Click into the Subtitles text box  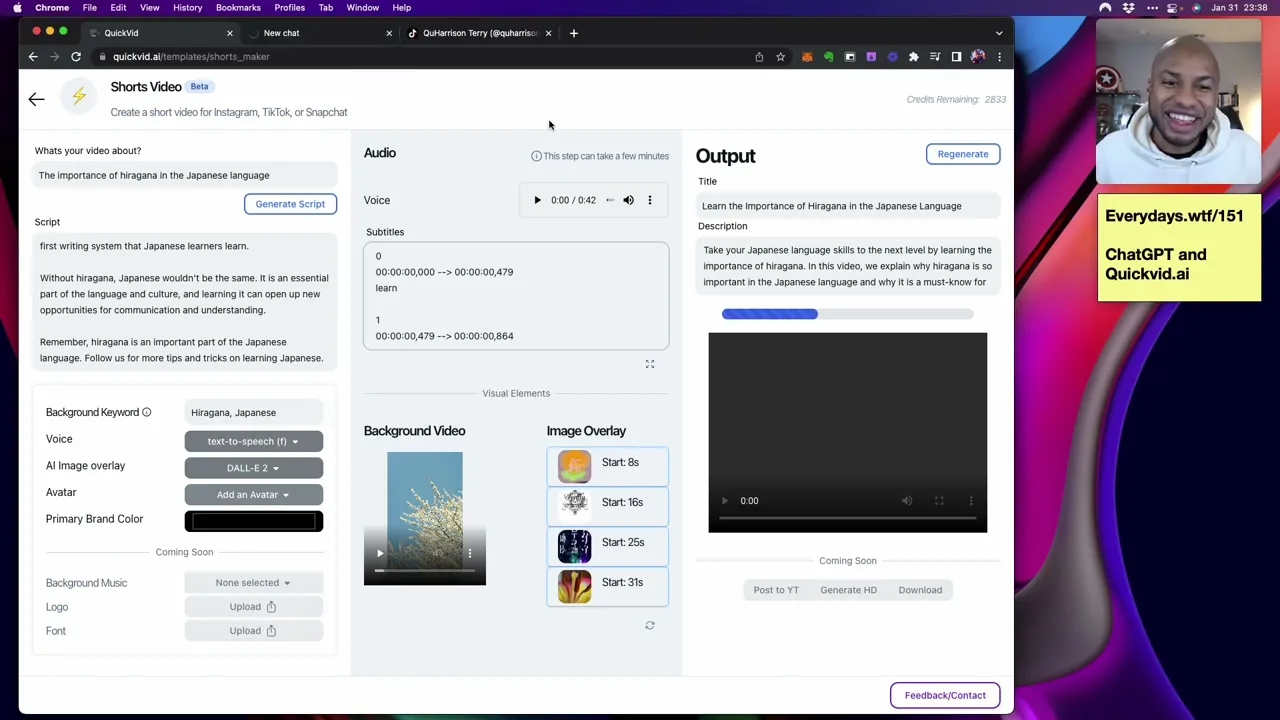pyautogui.click(x=516, y=296)
